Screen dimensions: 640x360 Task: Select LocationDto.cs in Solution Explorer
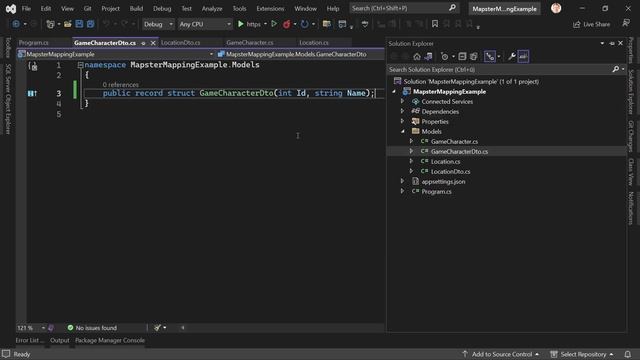[451, 171]
